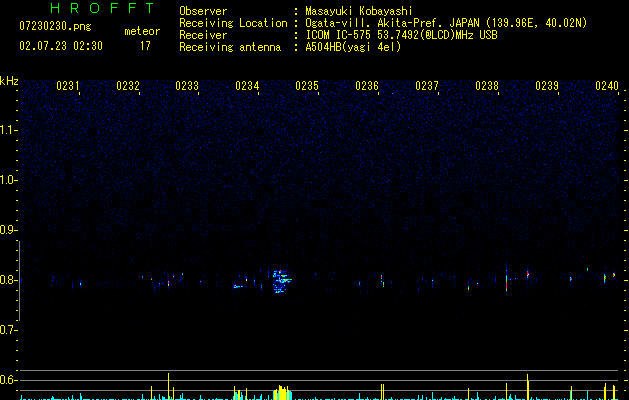
Task: Click the Receiving Location field label
Action: coord(233,23)
